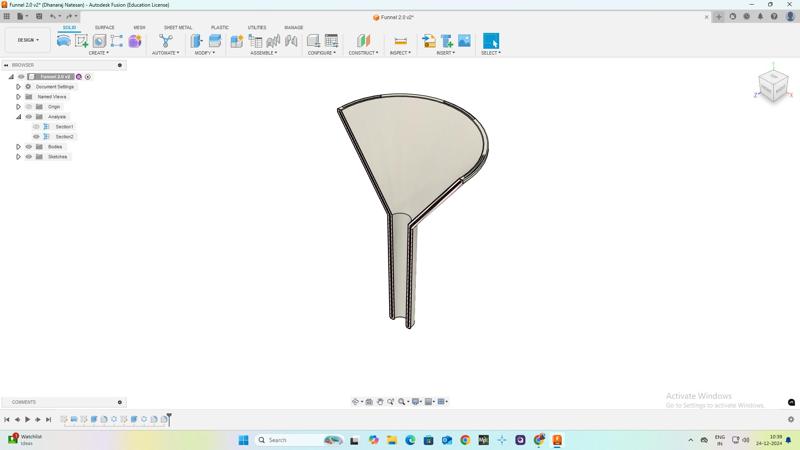Open the Display Settings monitor icon
This screenshot has width=800, height=450.
(x=416, y=402)
